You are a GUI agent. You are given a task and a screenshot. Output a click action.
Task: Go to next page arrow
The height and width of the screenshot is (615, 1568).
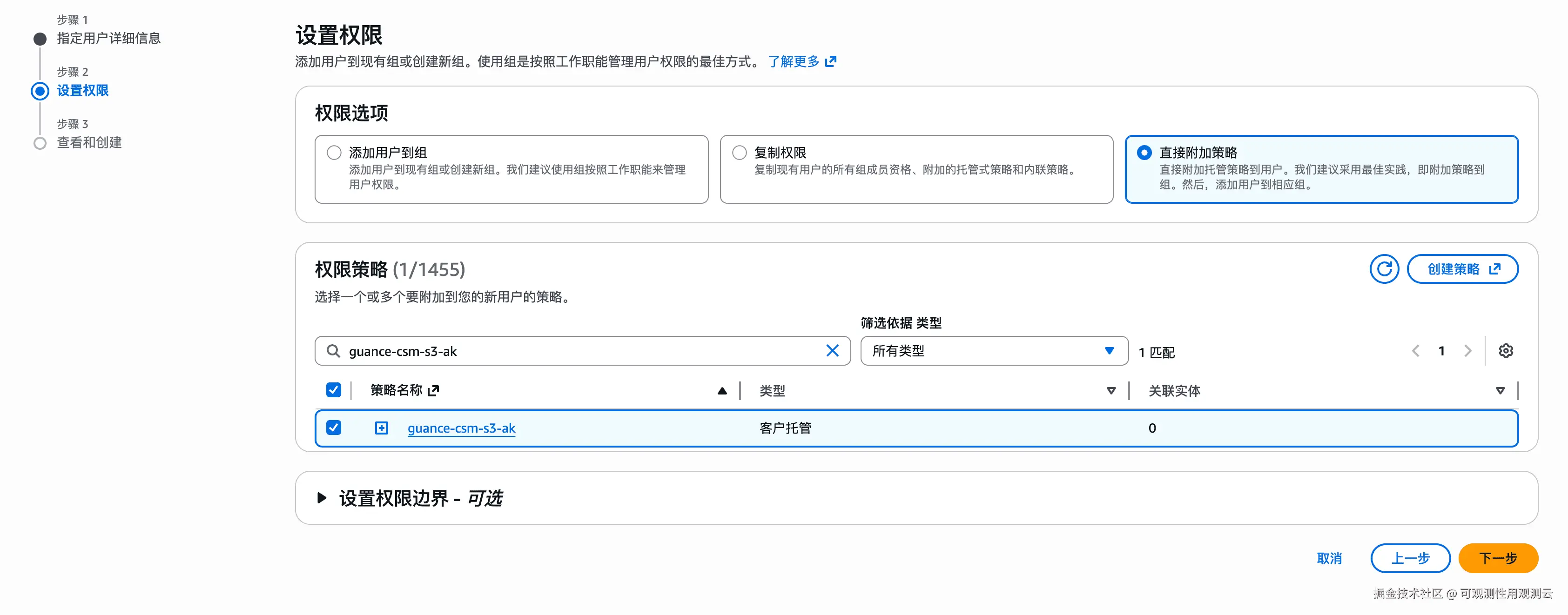point(1467,351)
